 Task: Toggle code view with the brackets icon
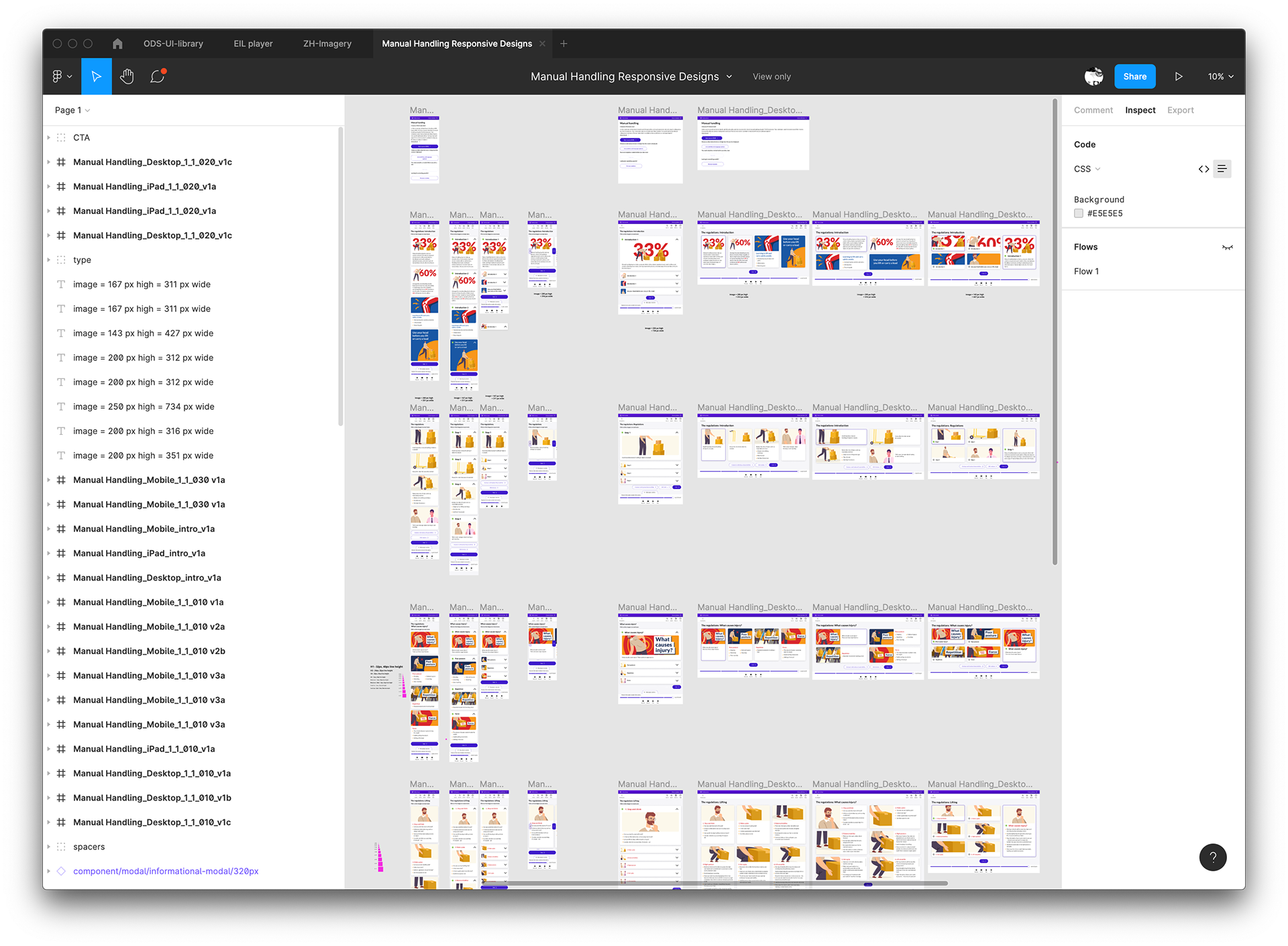(x=1203, y=169)
